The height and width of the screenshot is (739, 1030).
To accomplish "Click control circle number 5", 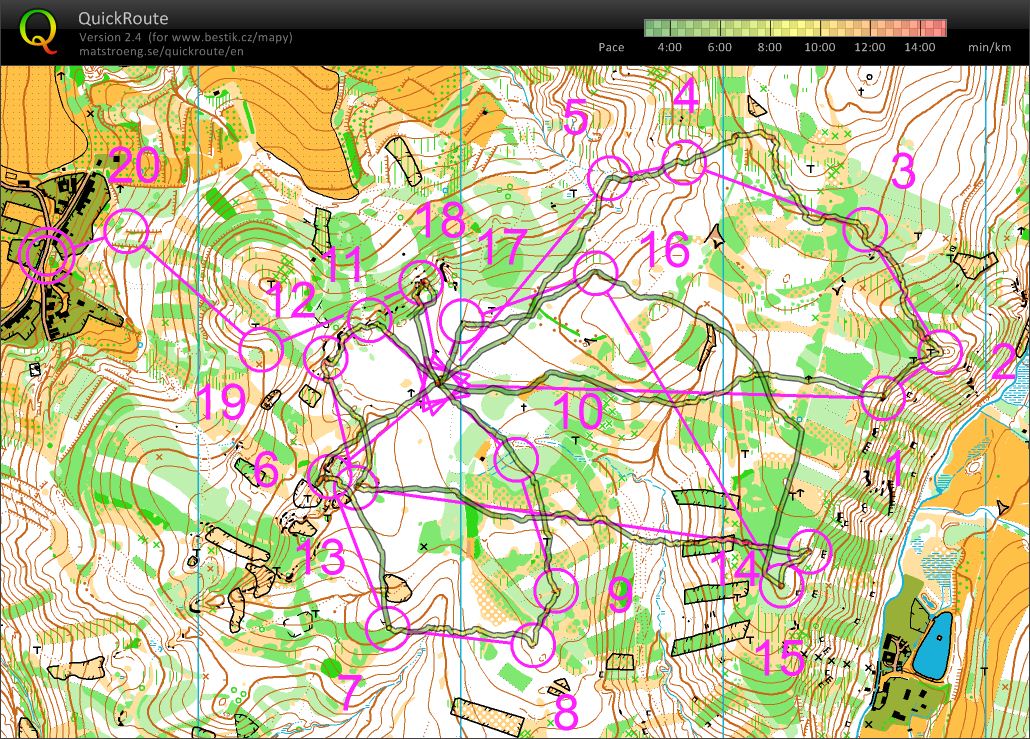I will pyautogui.click(x=608, y=177).
